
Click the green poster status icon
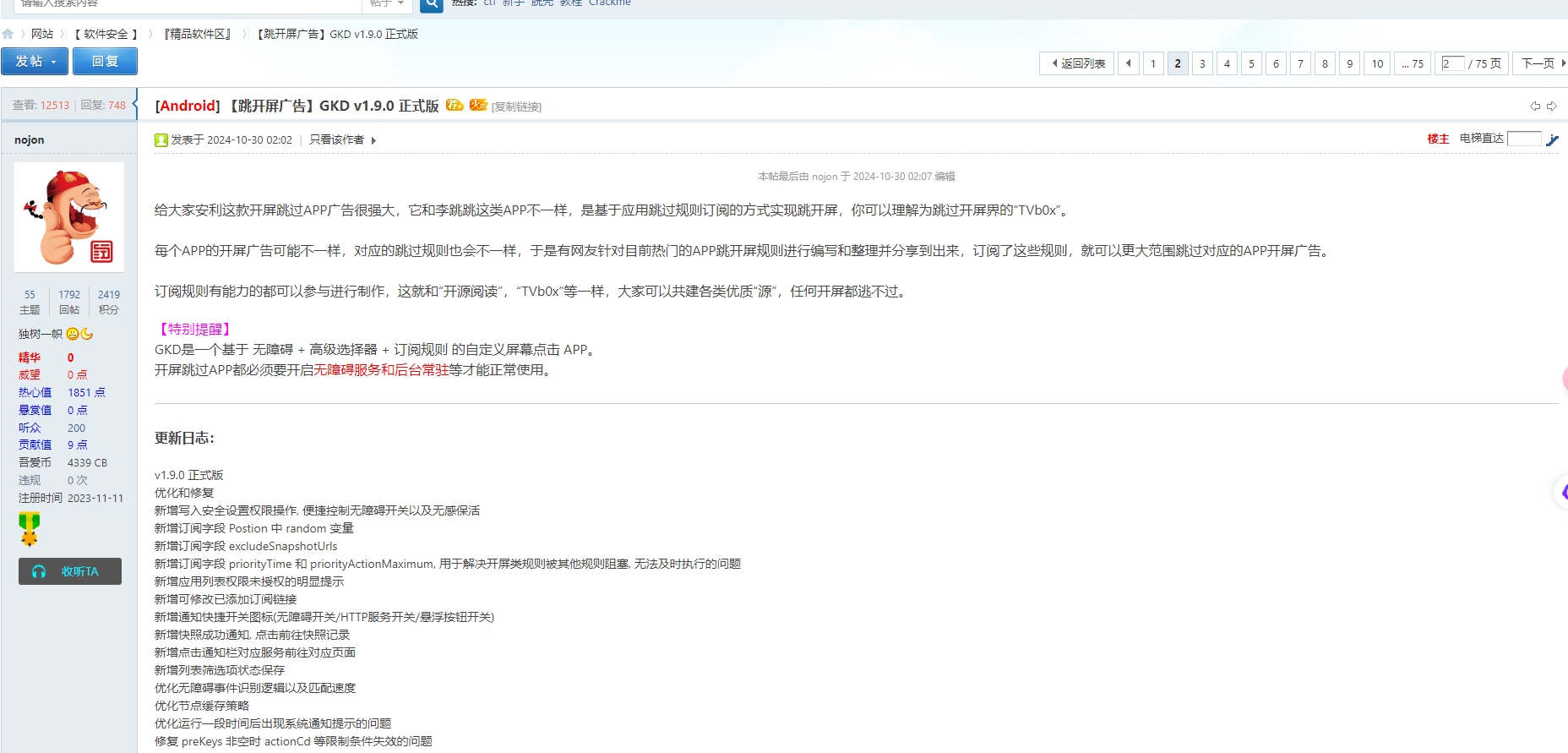point(161,140)
